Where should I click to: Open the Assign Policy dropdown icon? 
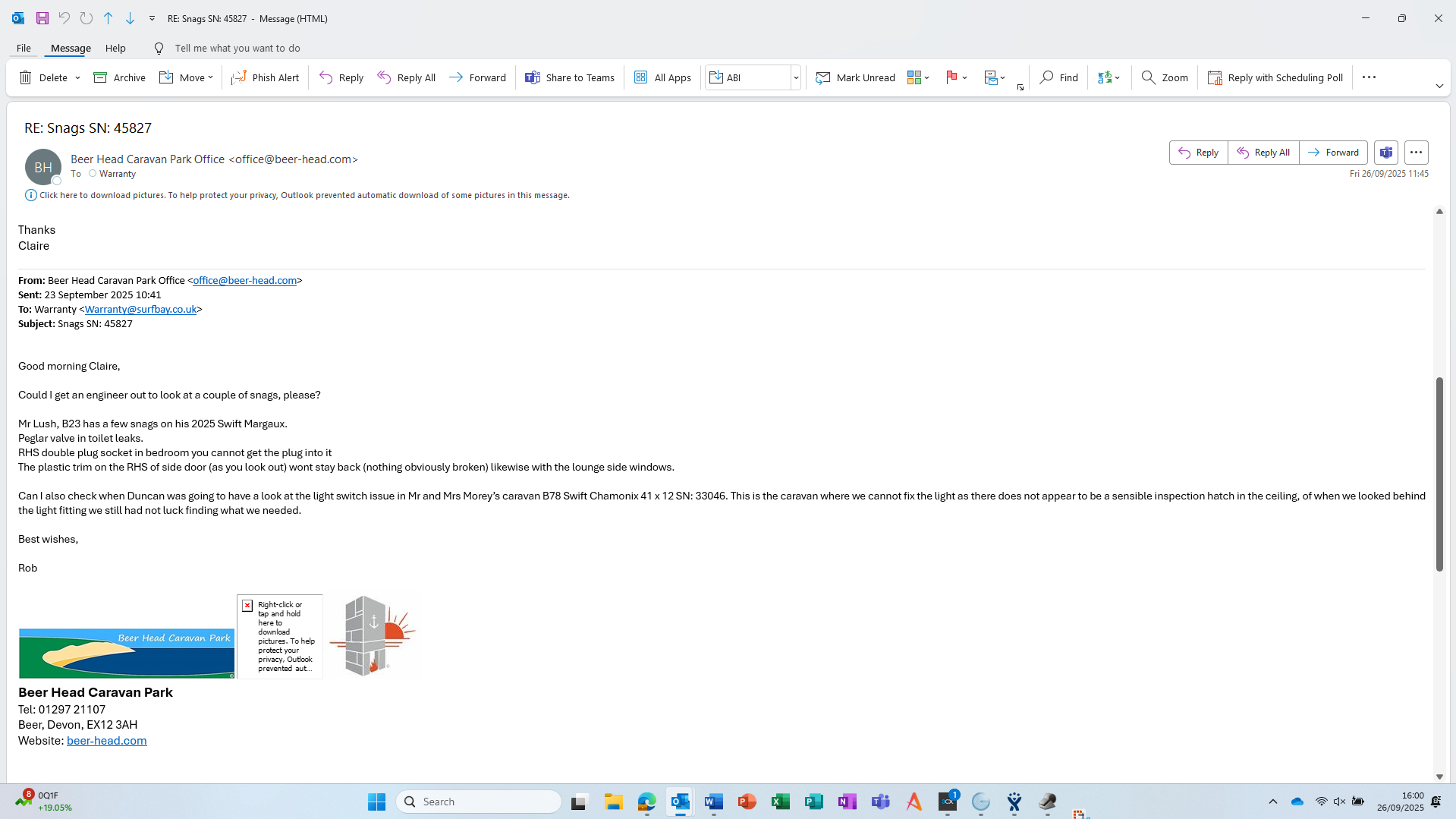995,77
